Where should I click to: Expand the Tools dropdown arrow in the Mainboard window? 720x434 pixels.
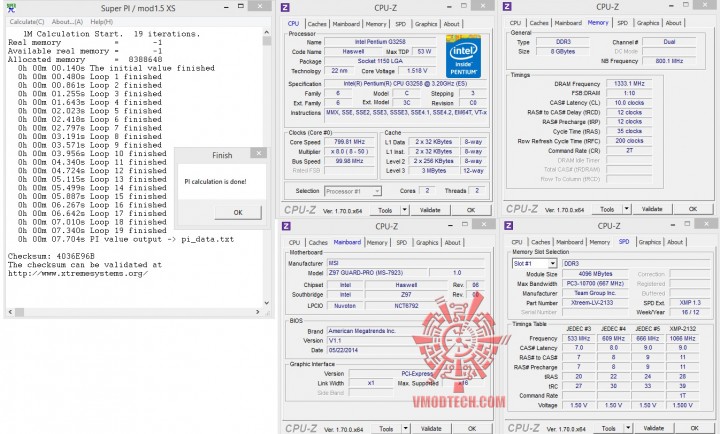[406, 428]
